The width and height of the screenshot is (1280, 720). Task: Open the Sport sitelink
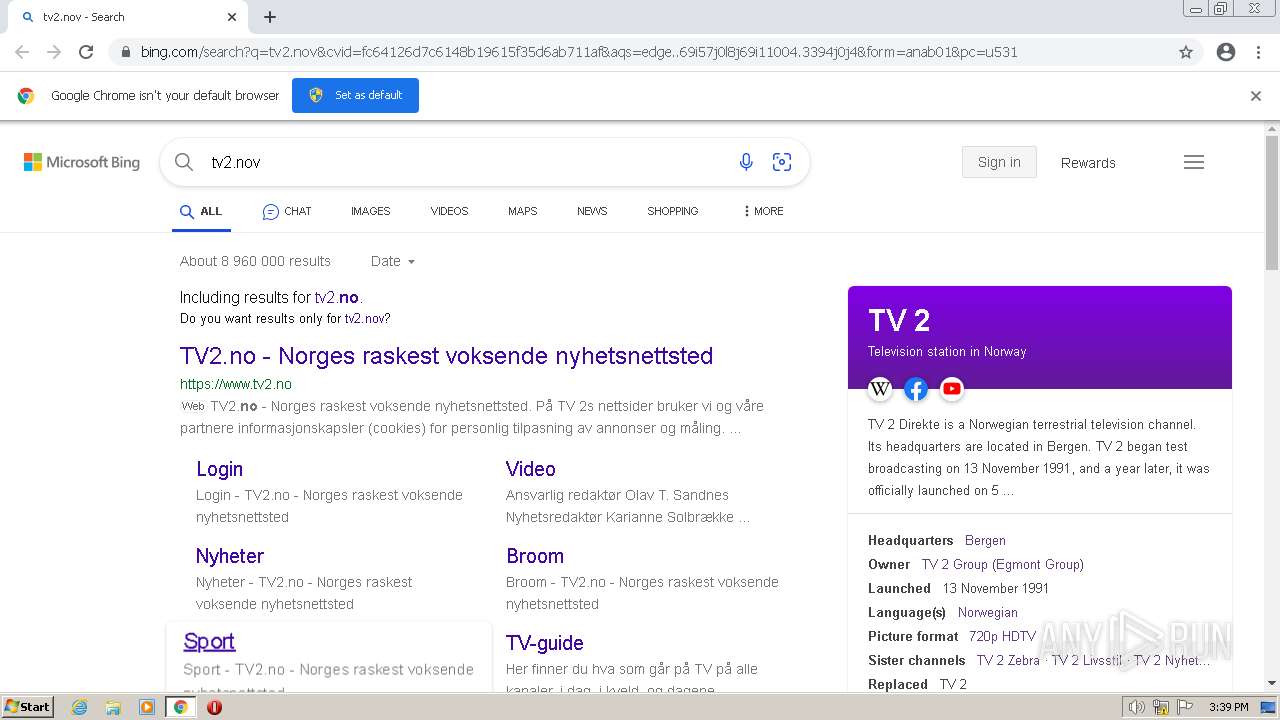pos(209,642)
